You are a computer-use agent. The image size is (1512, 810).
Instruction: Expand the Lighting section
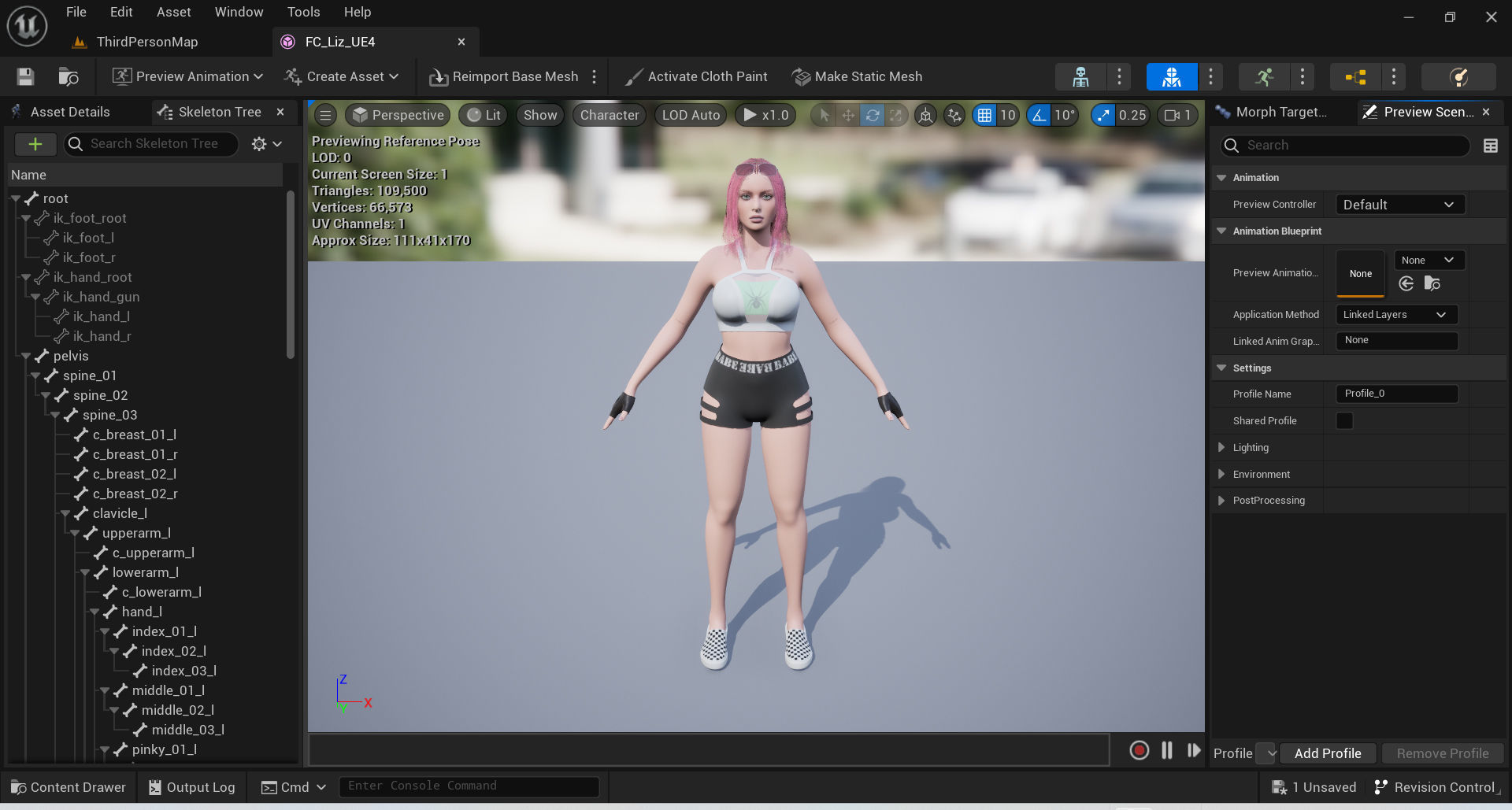point(1221,448)
